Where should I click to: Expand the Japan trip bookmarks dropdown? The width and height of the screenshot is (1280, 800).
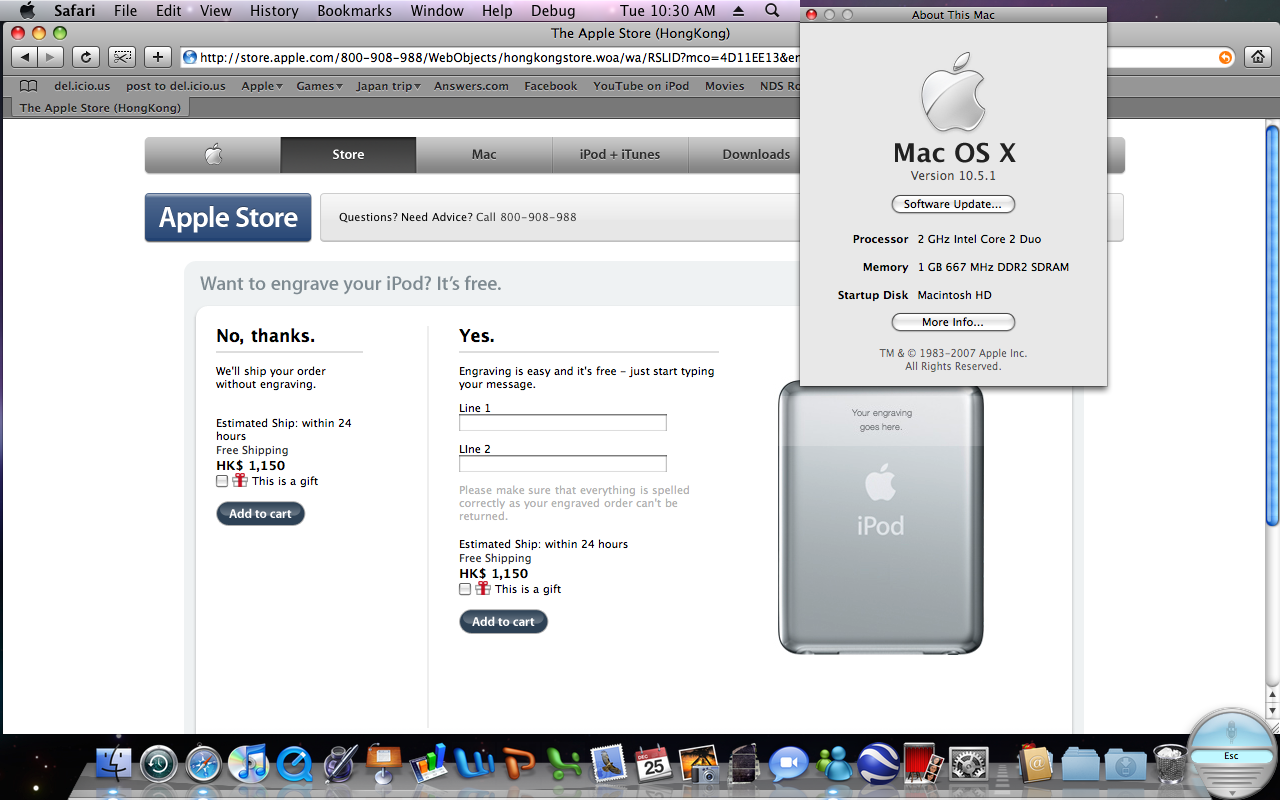click(x=388, y=86)
